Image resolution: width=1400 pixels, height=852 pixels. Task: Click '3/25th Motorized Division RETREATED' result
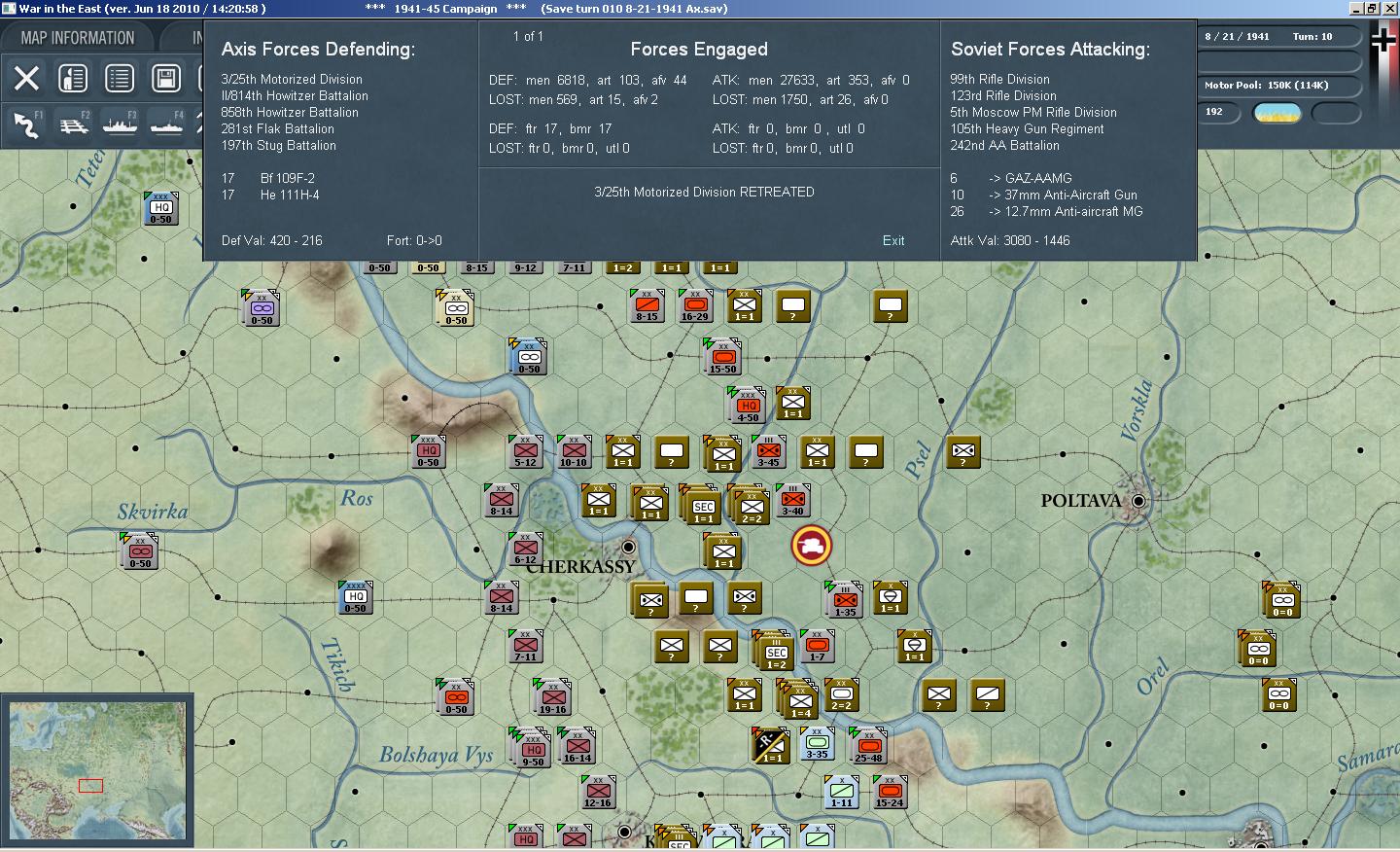click(x=705, y=192)
